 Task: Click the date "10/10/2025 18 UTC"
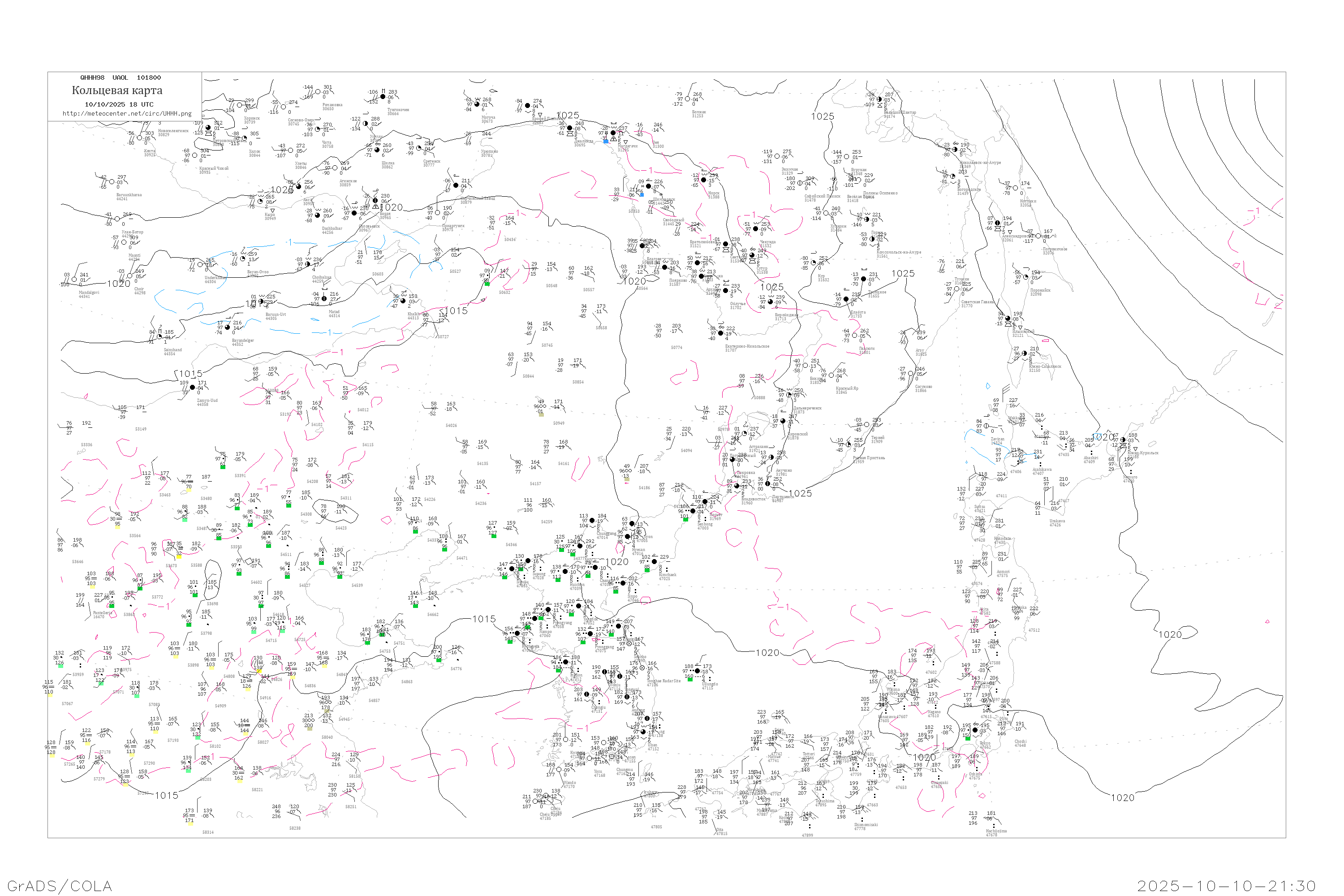pos(119,104)
